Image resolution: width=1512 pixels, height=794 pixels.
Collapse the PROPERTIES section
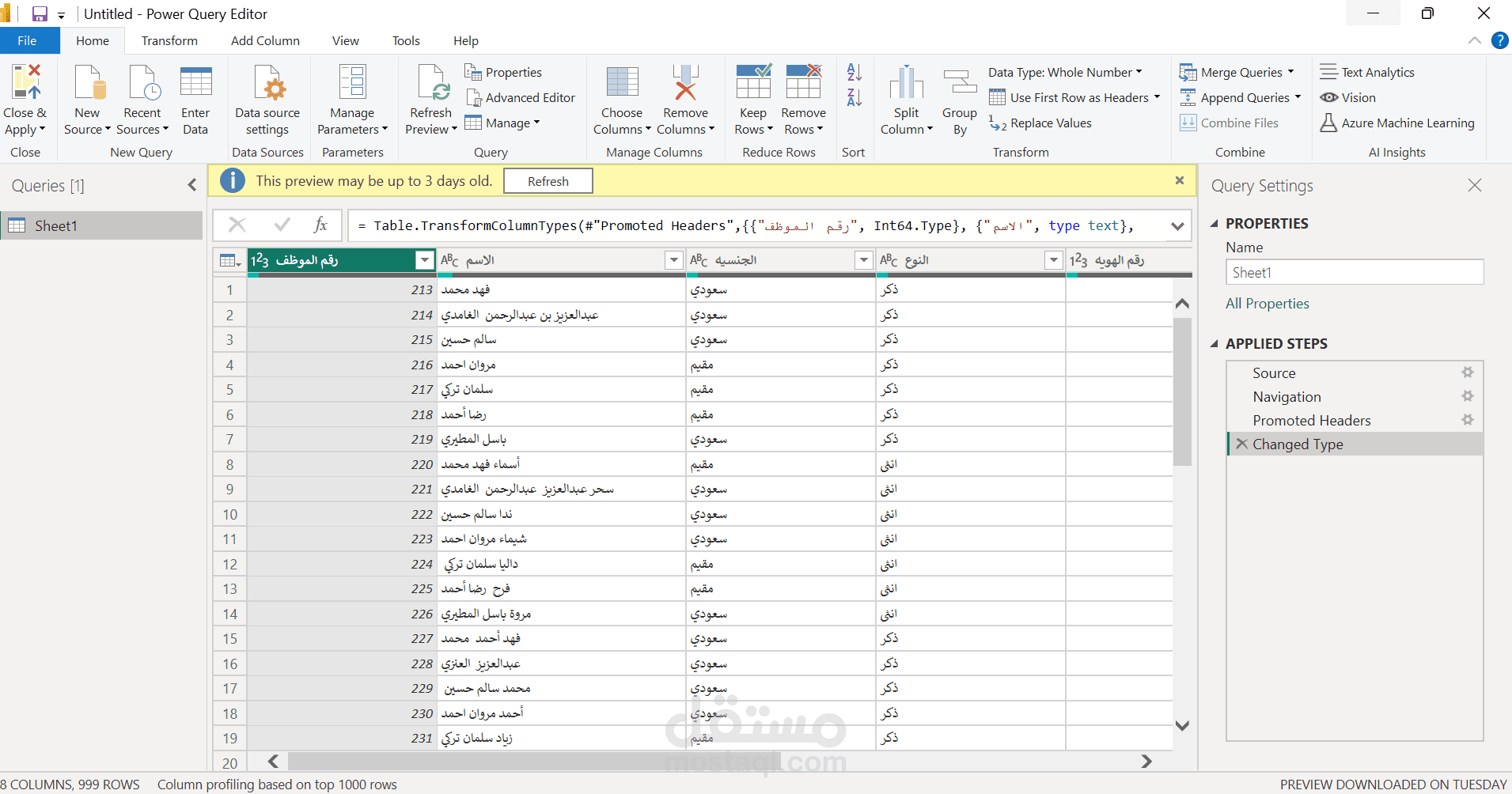[1215, 224]
